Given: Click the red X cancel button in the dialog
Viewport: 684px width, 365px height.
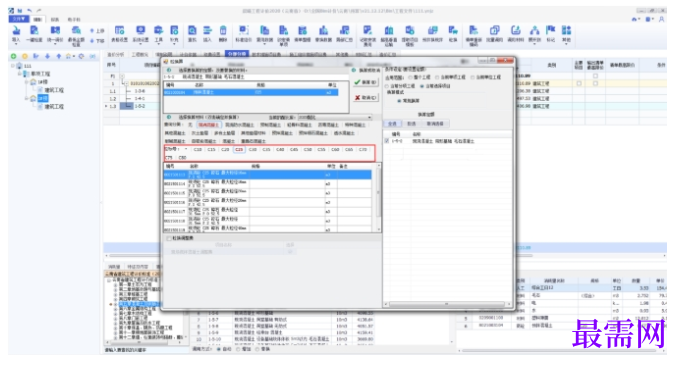Looking at the screenshot, I should tap(365, 98).
